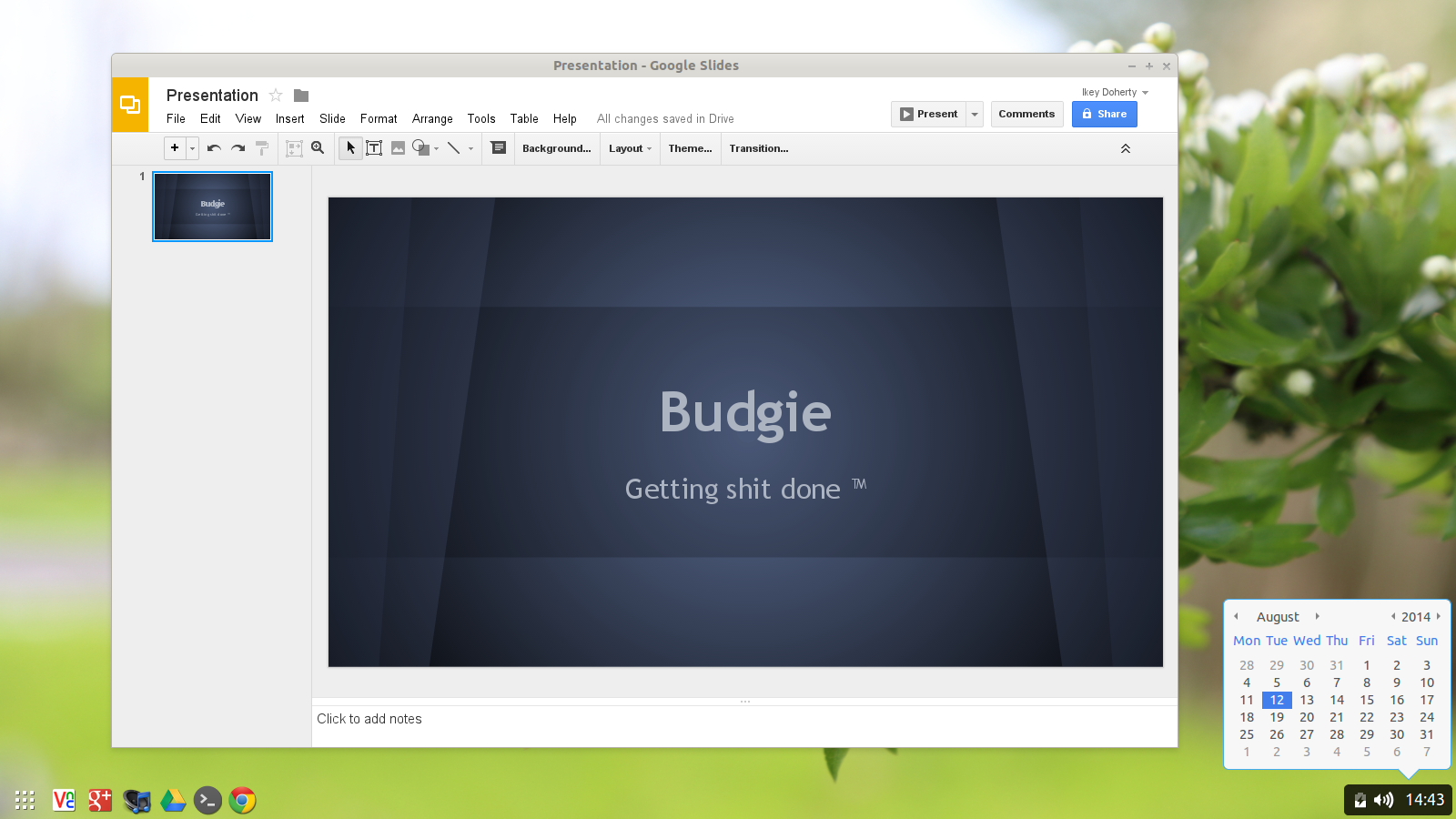
Task: Open the Theme chooser
Action: click(690, 148)
